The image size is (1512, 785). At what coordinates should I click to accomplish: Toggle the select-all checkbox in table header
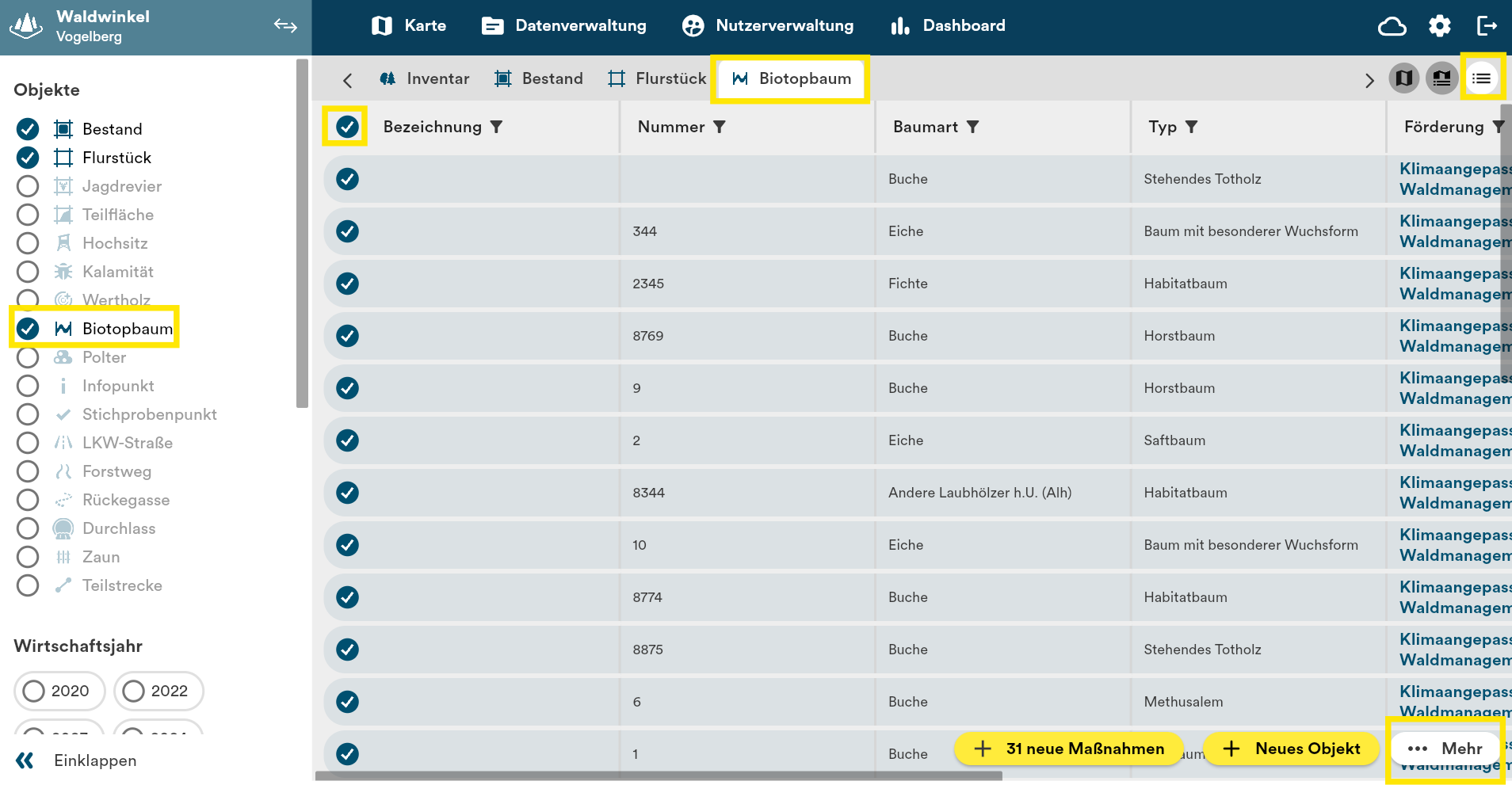(347, 127)
